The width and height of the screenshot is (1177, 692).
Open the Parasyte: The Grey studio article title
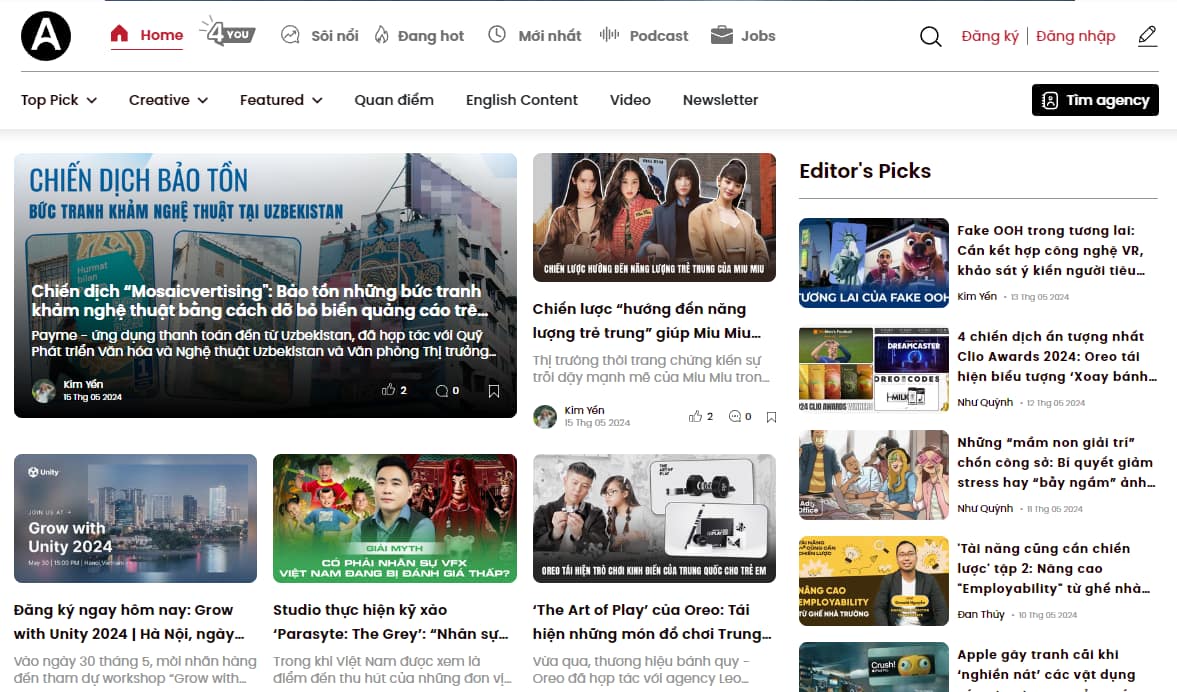(390, 621)
